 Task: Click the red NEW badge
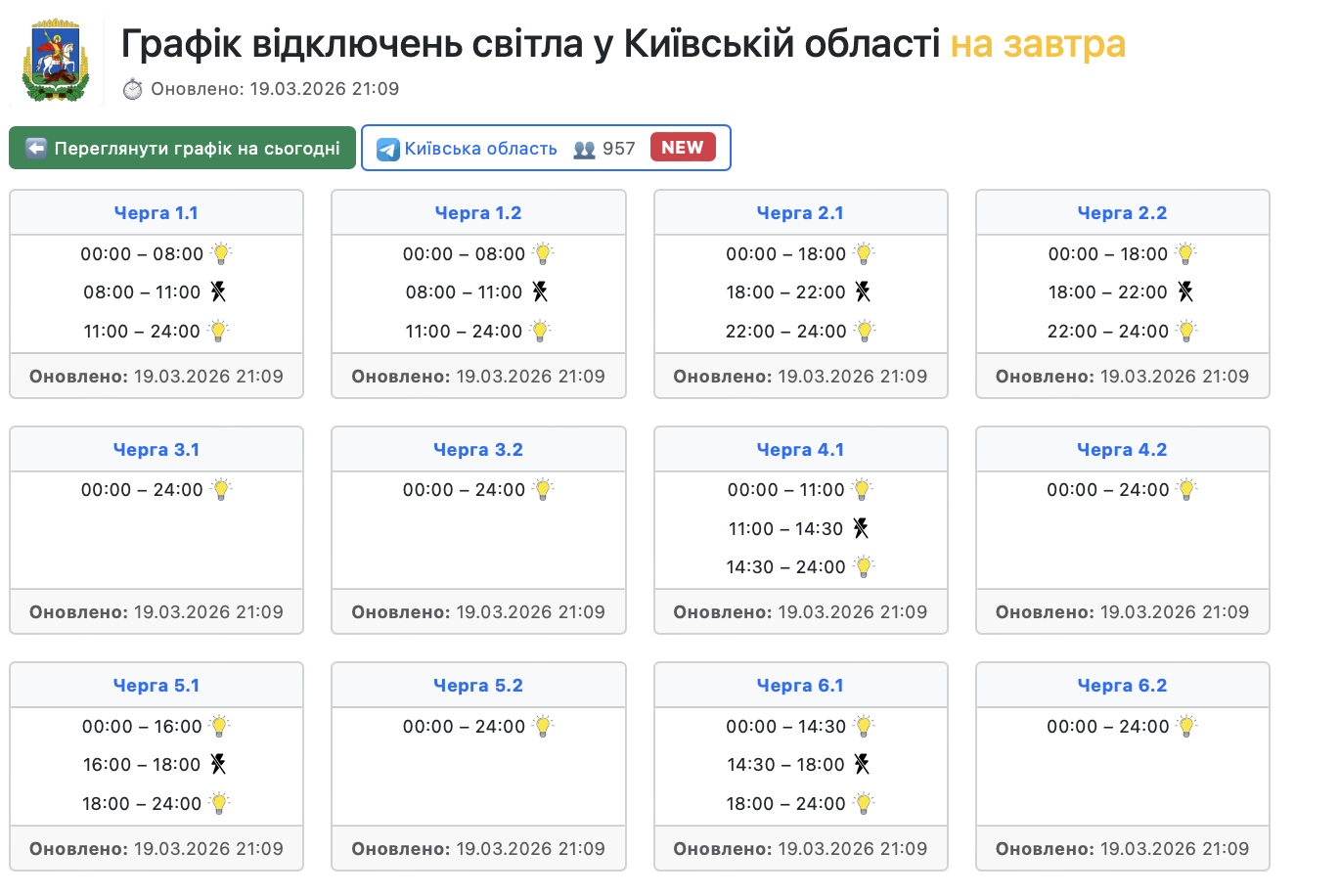tap(683, 148)
